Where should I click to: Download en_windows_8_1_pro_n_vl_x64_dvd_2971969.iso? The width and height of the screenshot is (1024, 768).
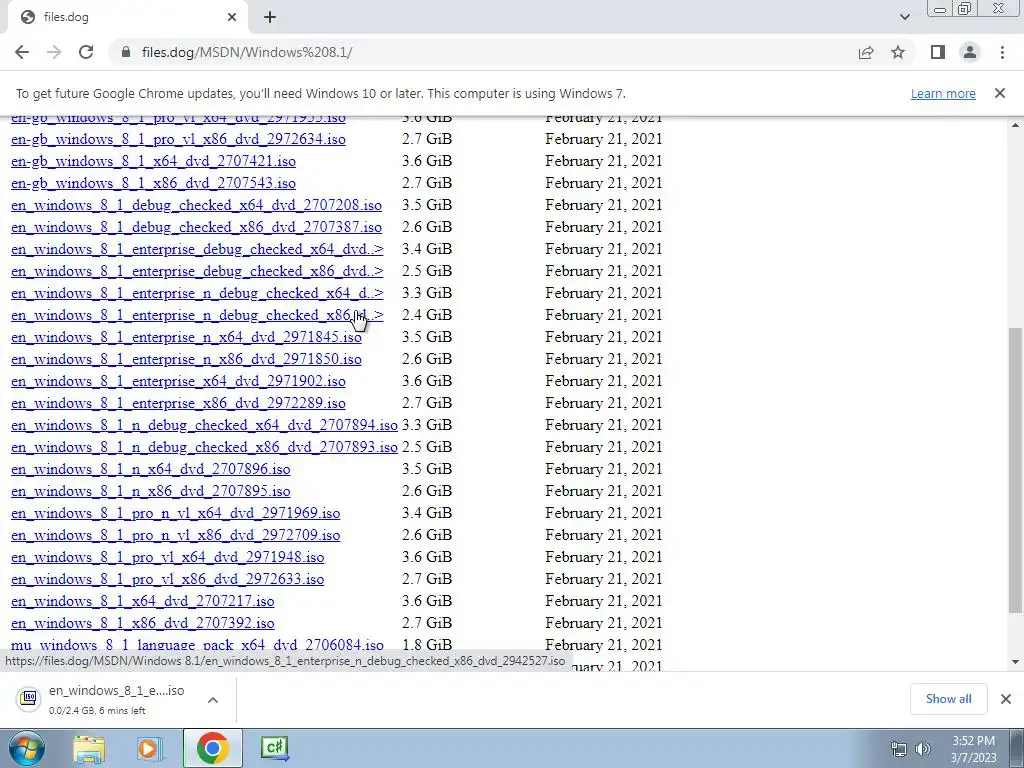pos(176,513)
